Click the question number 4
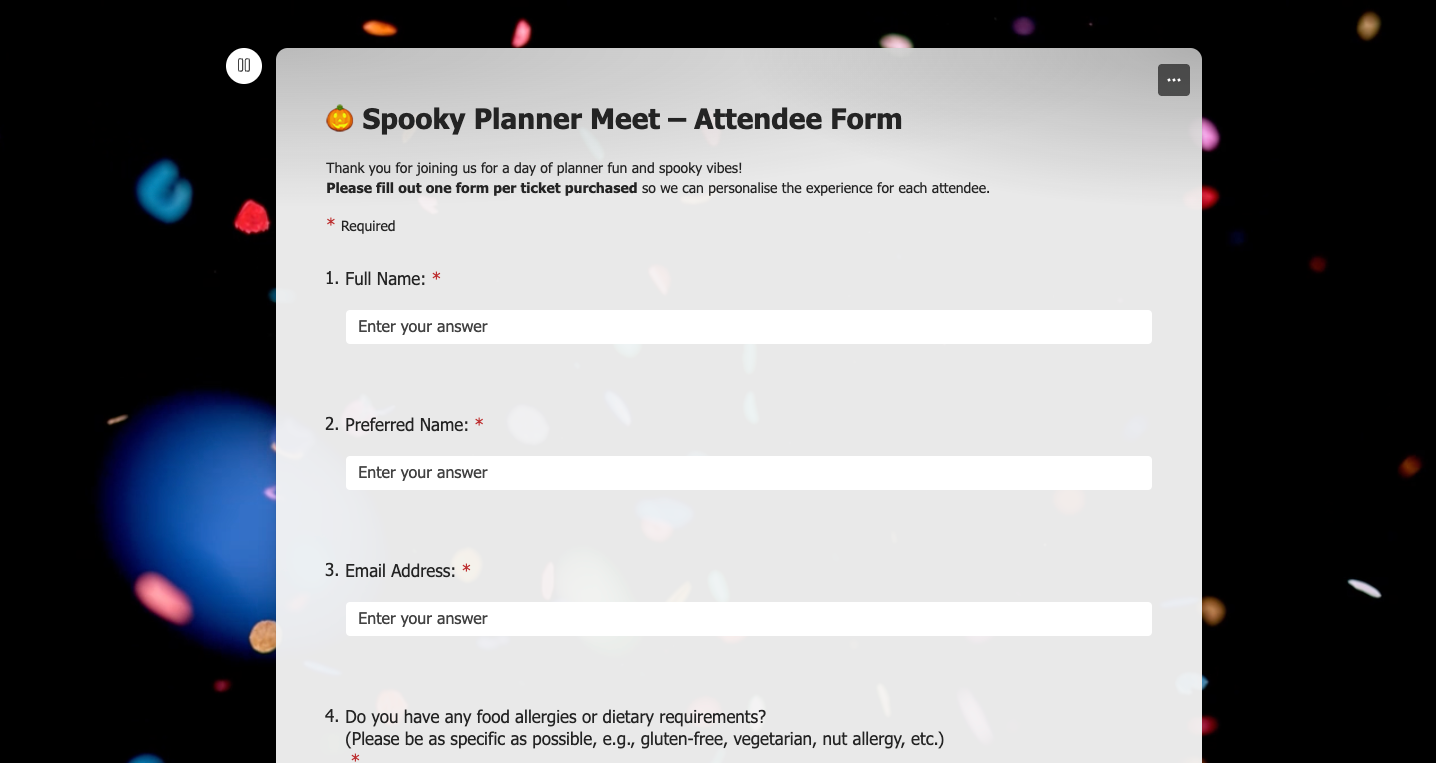 (x=331, y=716)
